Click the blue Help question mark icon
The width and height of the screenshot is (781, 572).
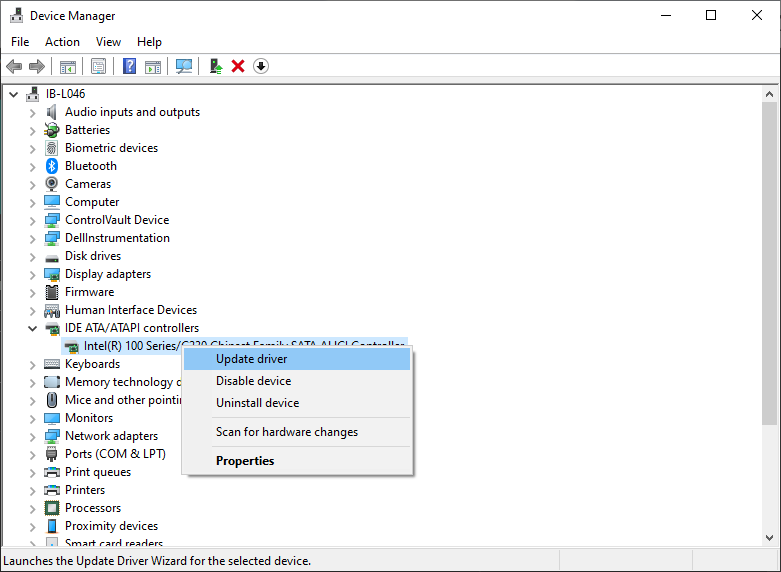[130, 66]
